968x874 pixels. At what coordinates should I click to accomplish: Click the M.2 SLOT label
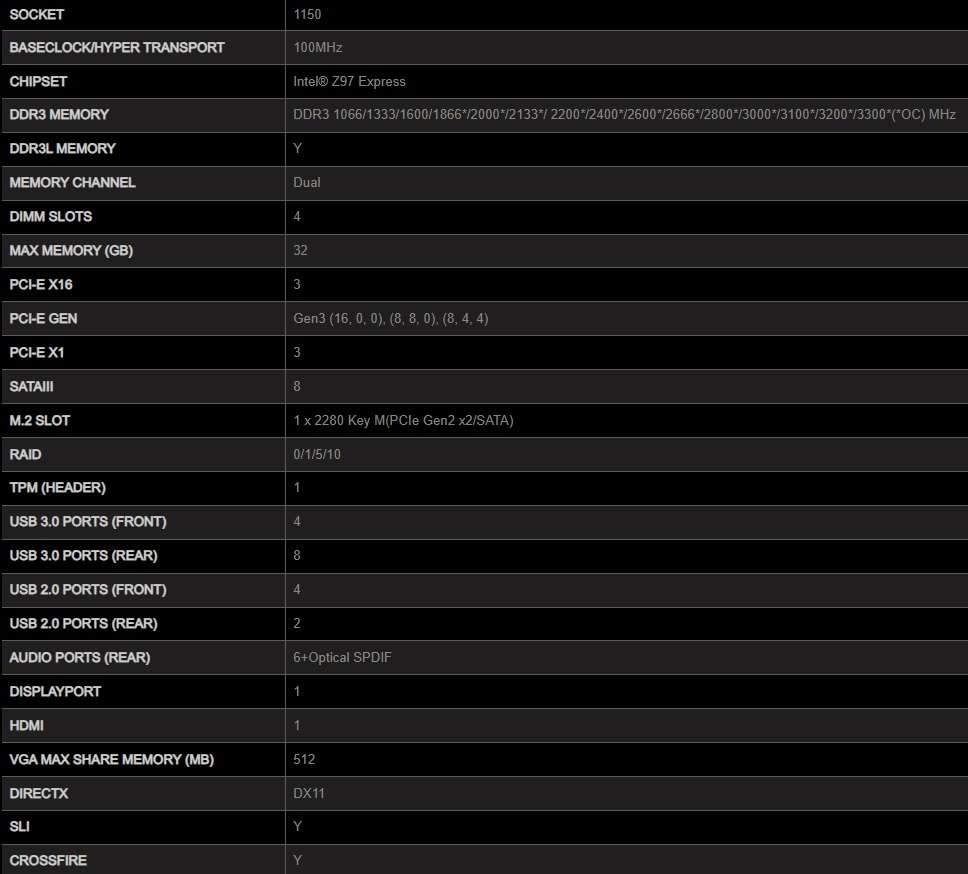(39, 420)
